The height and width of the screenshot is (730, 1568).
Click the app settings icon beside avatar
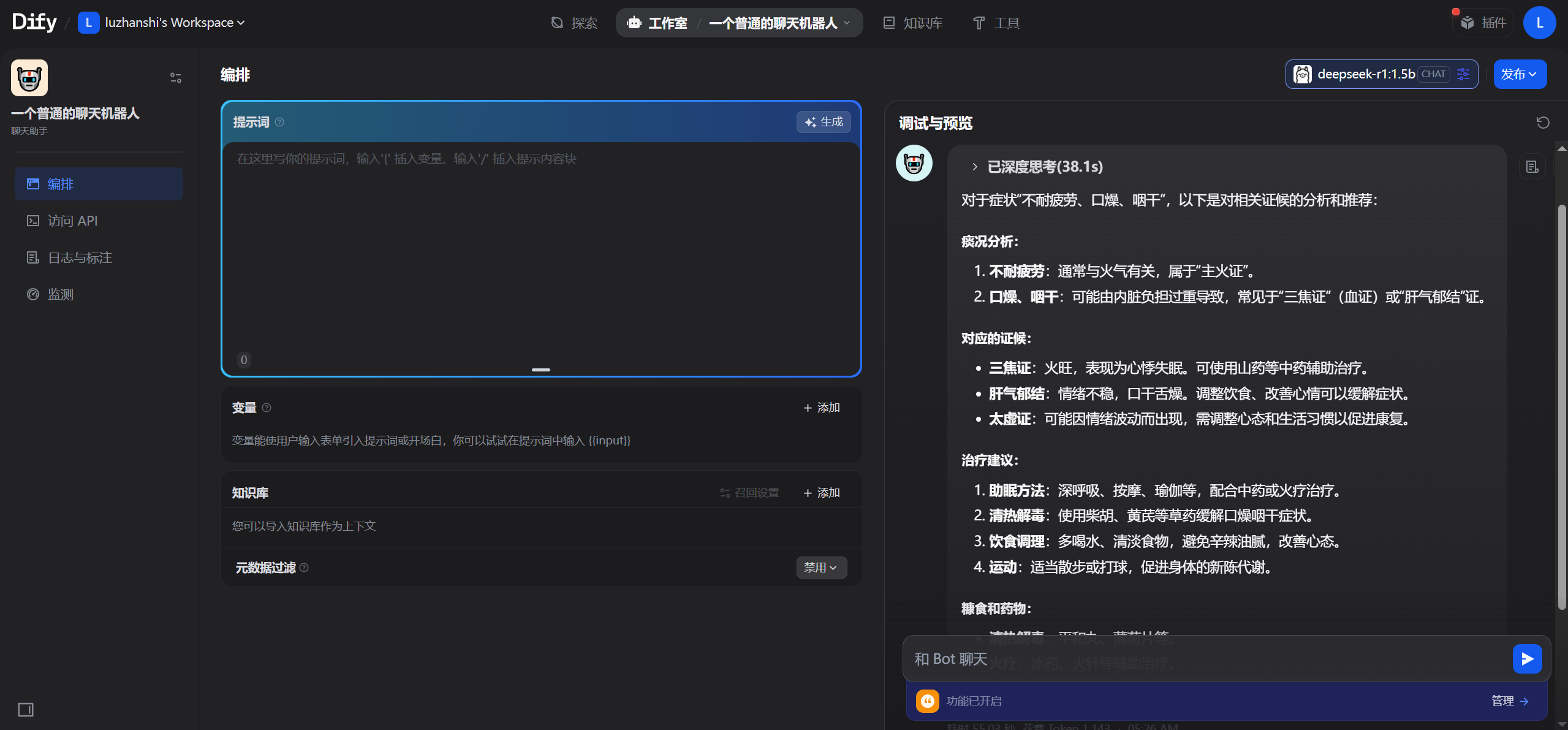[x=175, y=78]
